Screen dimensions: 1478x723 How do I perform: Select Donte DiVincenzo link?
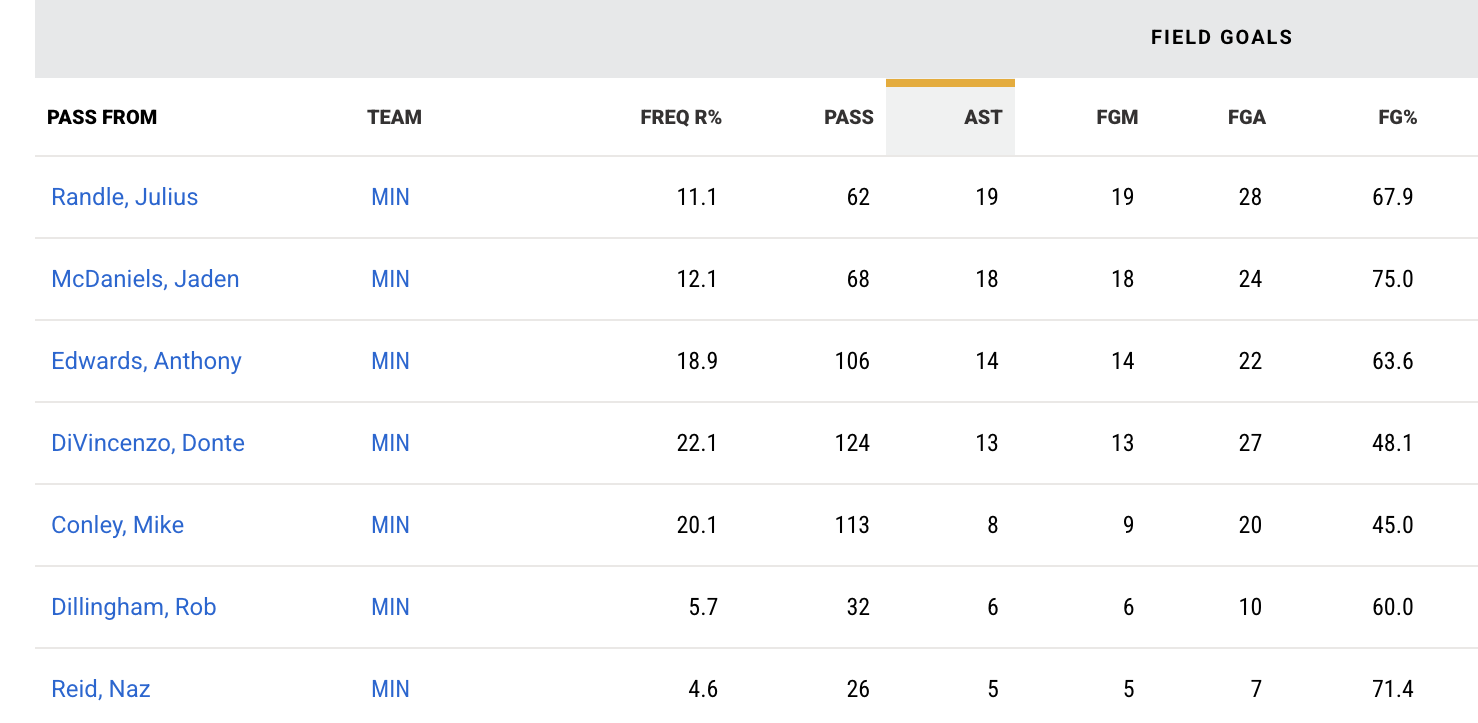[x=148, y=443]
